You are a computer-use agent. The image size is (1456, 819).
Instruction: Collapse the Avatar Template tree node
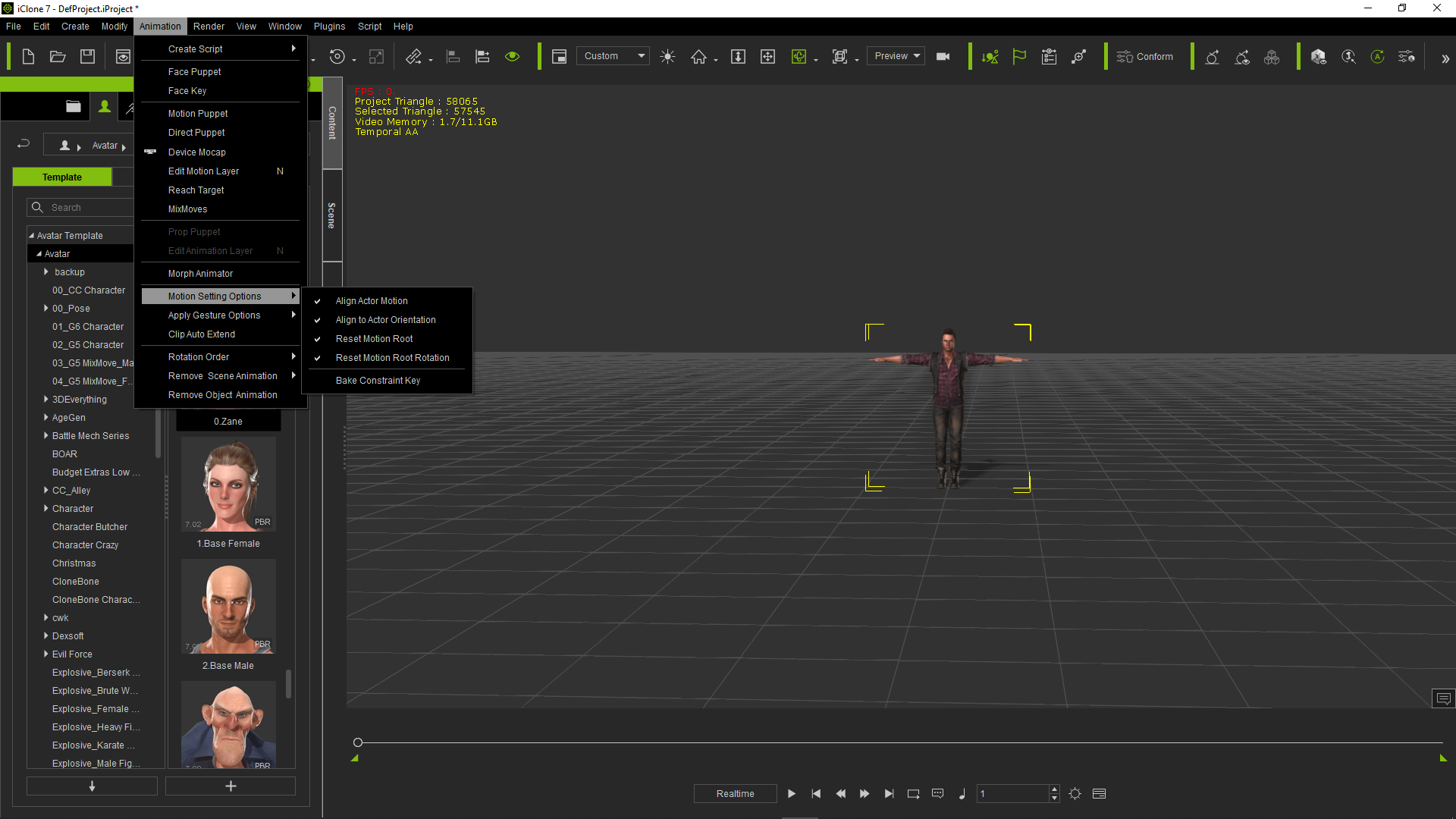click(32, 236)
